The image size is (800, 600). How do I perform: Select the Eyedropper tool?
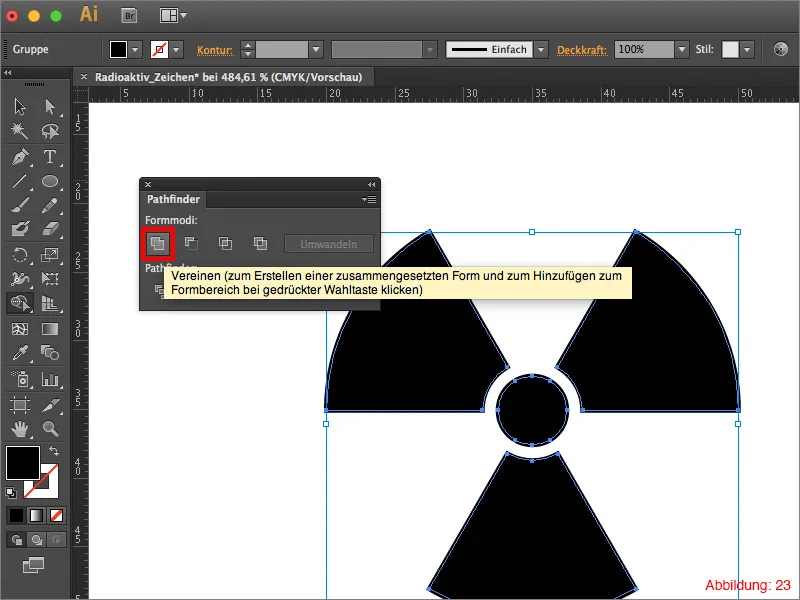coord(20,353)
